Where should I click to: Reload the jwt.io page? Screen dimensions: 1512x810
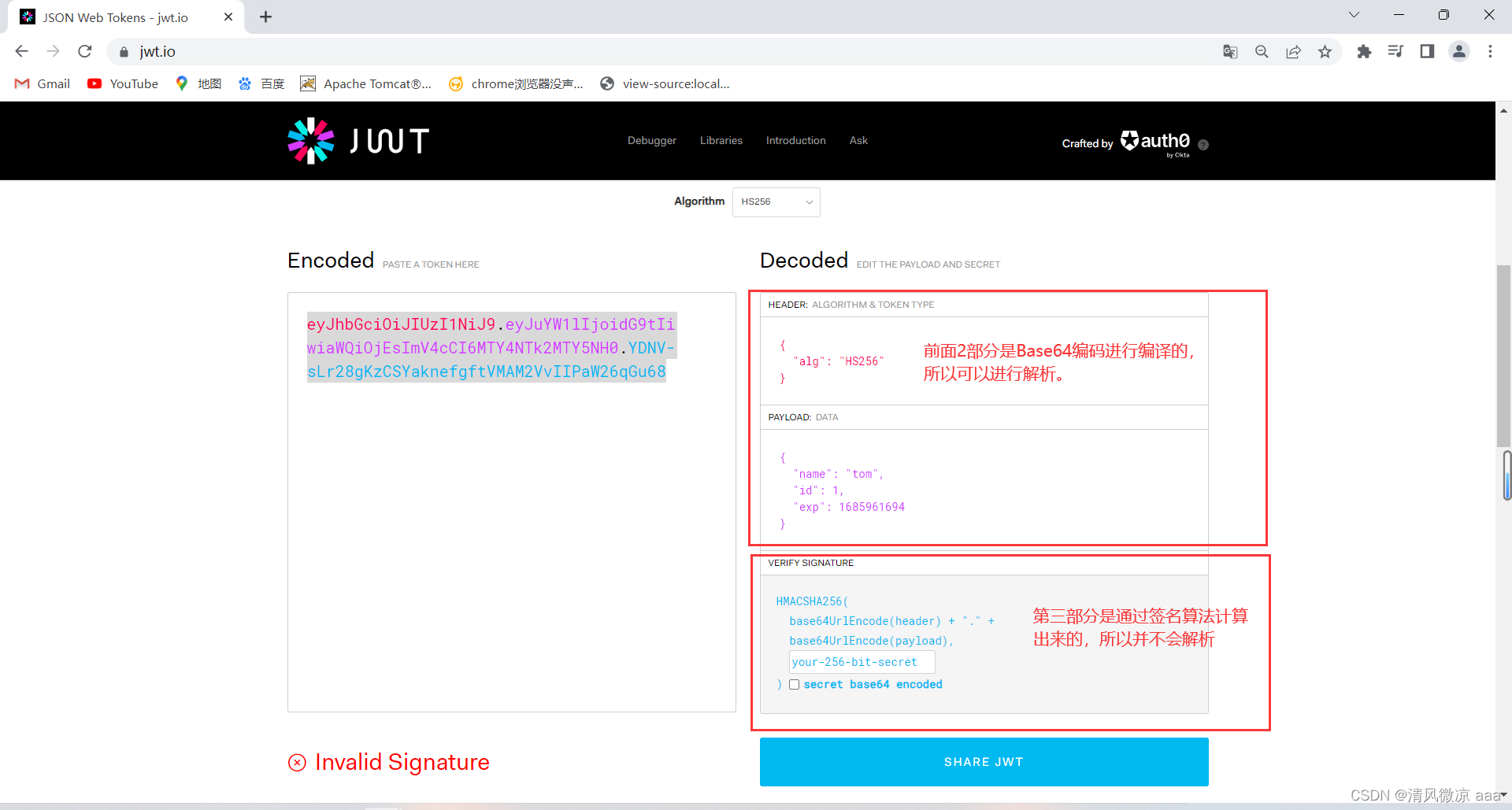pos(85,51)
